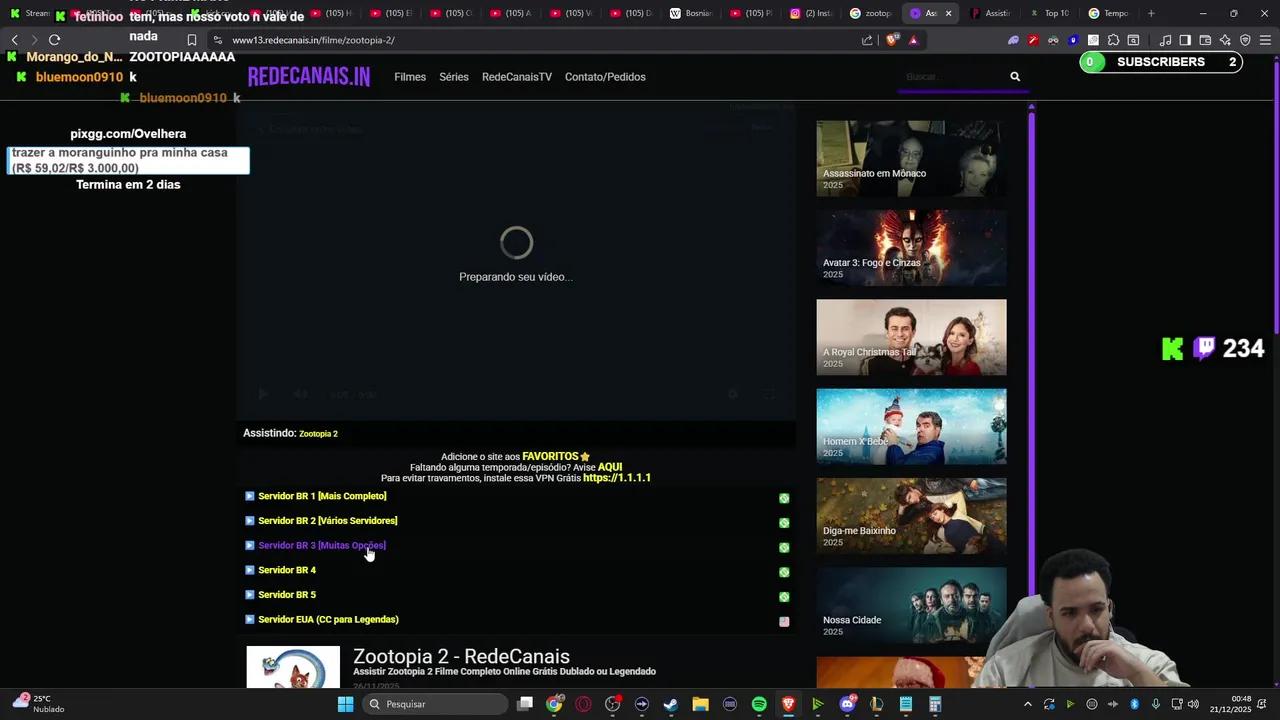Select Servidor BR 2 [Vários Servidores]
The width and height of the screenshot is (1280, 720).
(328, 521)
